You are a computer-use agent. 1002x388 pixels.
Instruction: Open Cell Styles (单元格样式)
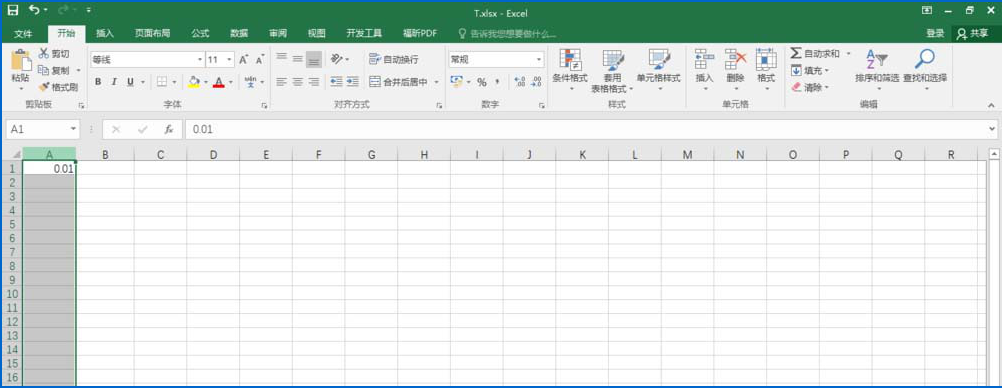pyautogui.click(x=658, y=70)
